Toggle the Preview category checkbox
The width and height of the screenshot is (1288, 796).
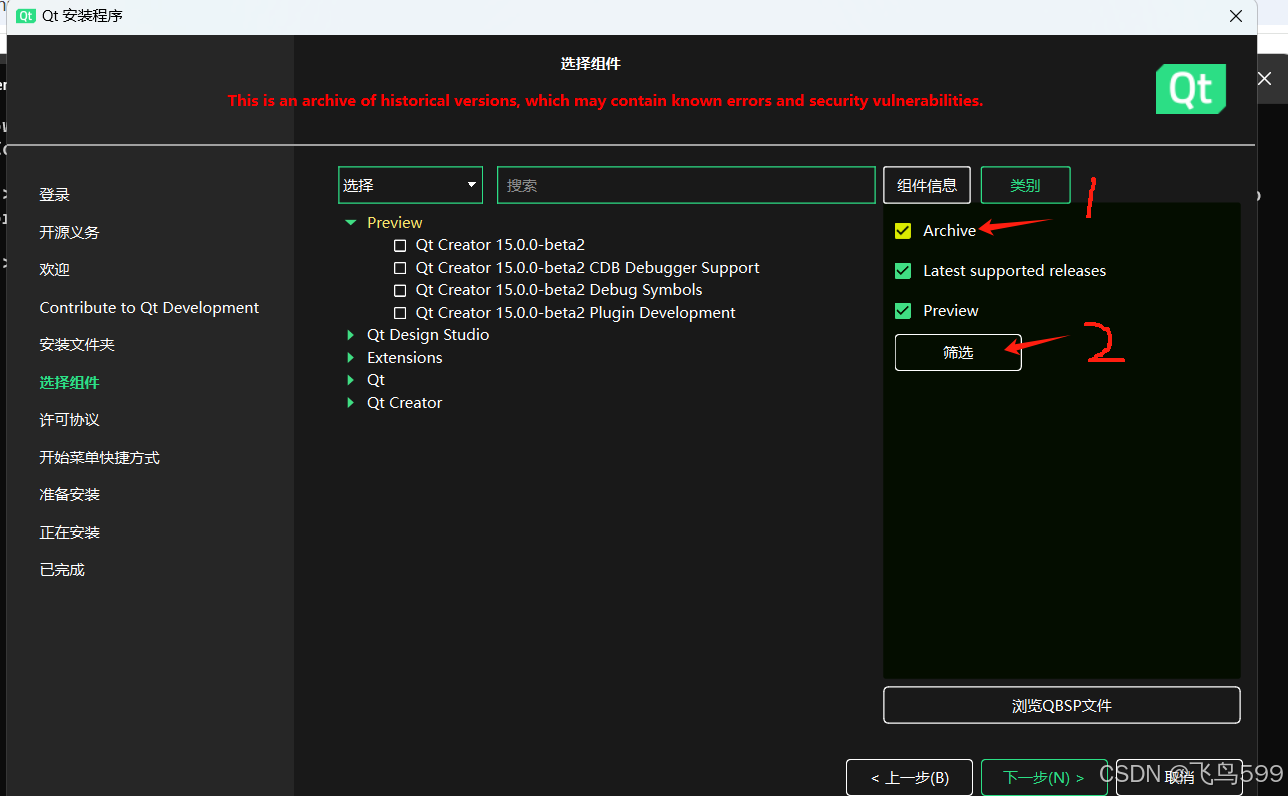click(903, 311)
